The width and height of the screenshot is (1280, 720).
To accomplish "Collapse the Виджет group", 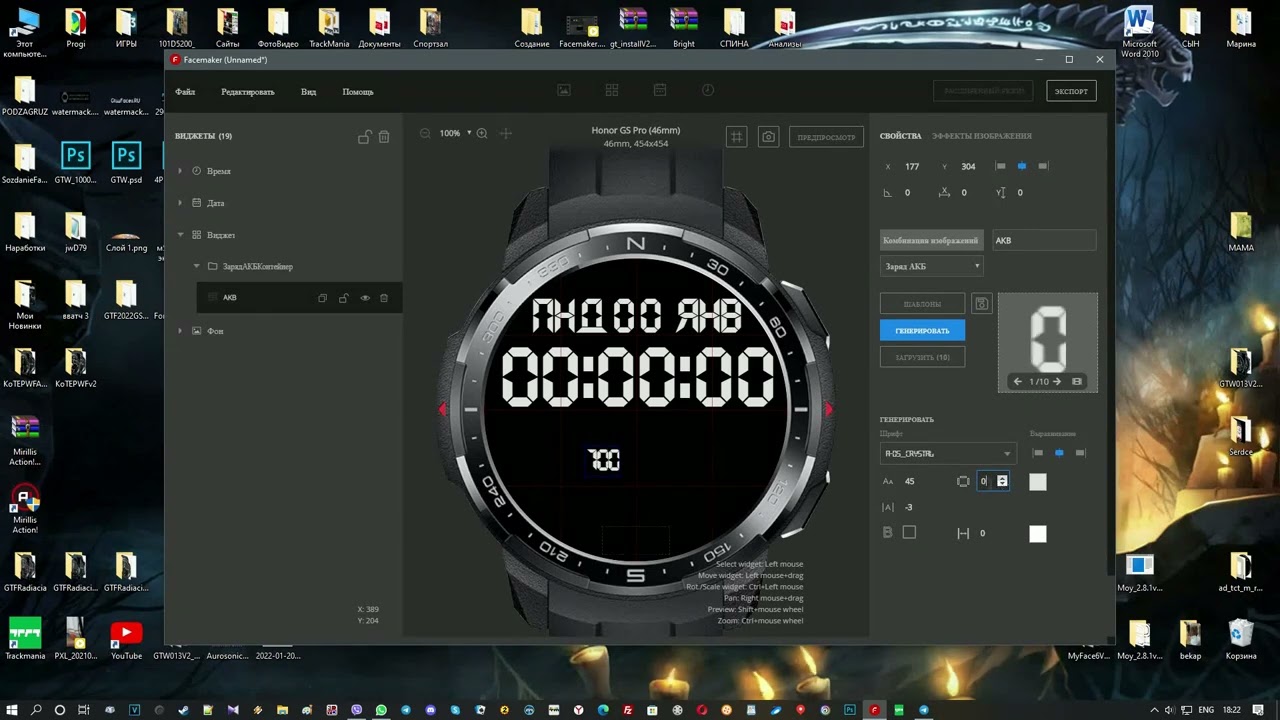I will click(x=180, y=235).
